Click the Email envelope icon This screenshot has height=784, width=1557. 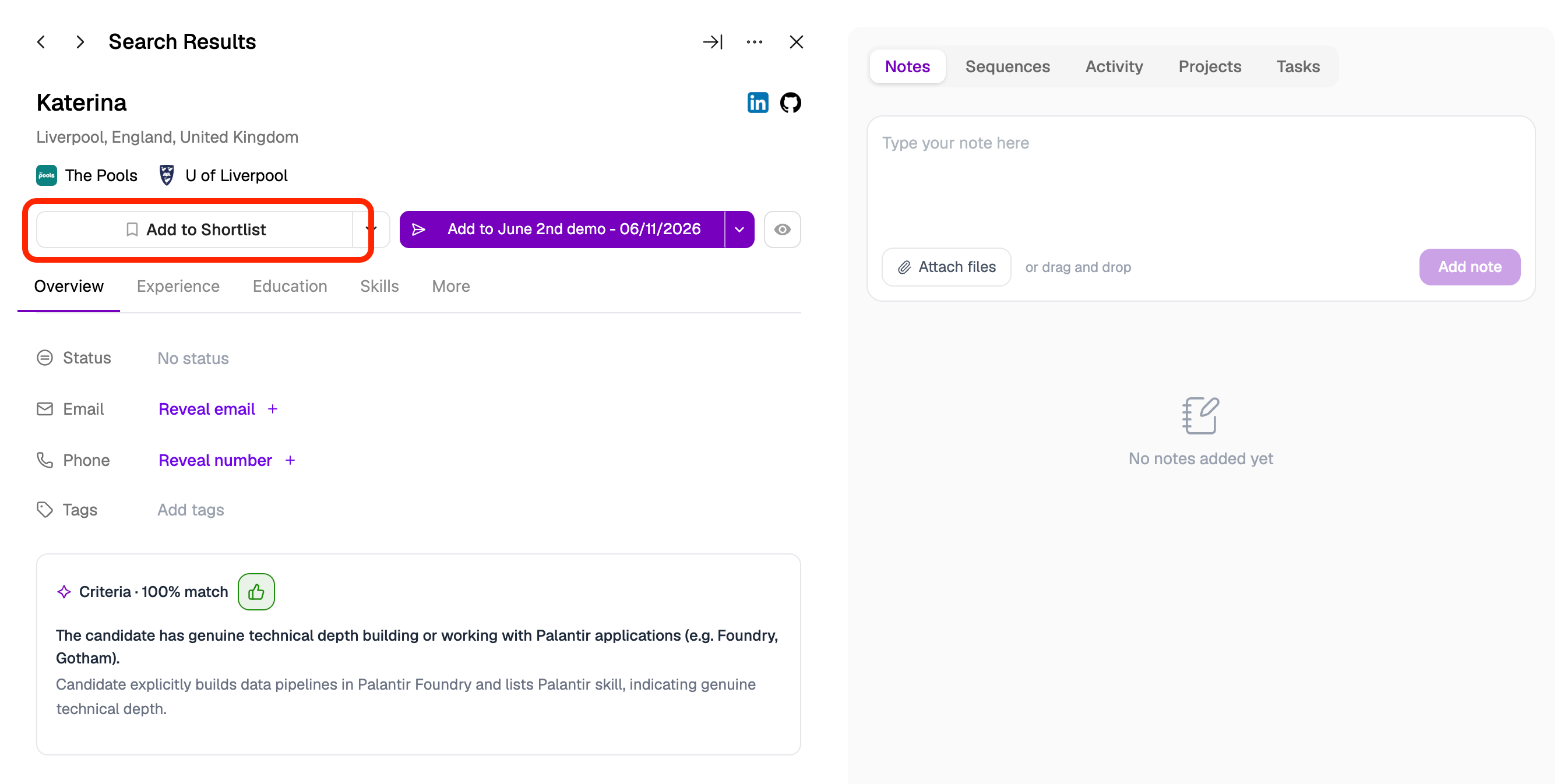(x=45, y=409)
